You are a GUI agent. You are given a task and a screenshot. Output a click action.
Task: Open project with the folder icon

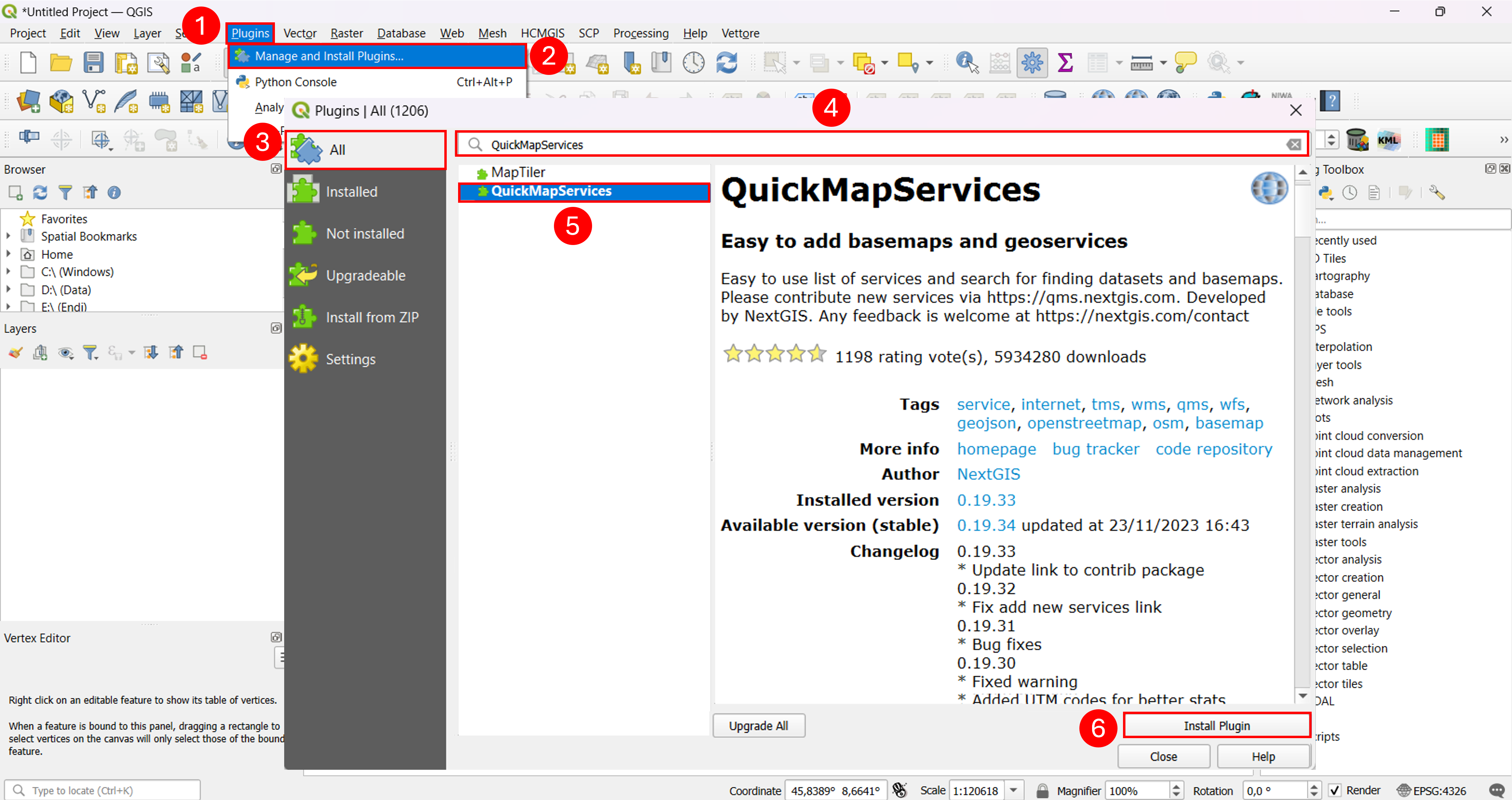[x=60, y=62]
